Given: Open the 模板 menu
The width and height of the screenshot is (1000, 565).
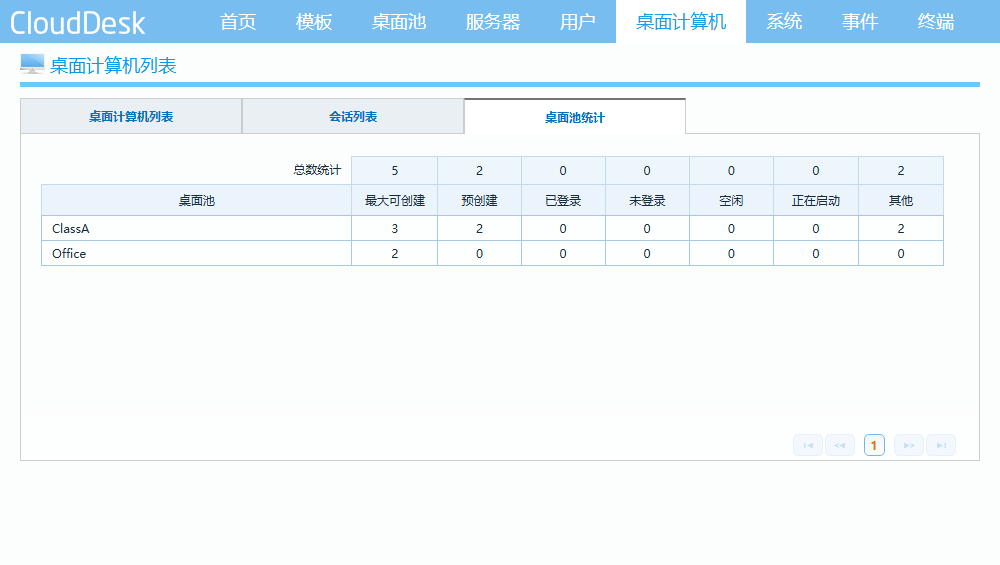Looking at the screenshot, I should 314,22.
